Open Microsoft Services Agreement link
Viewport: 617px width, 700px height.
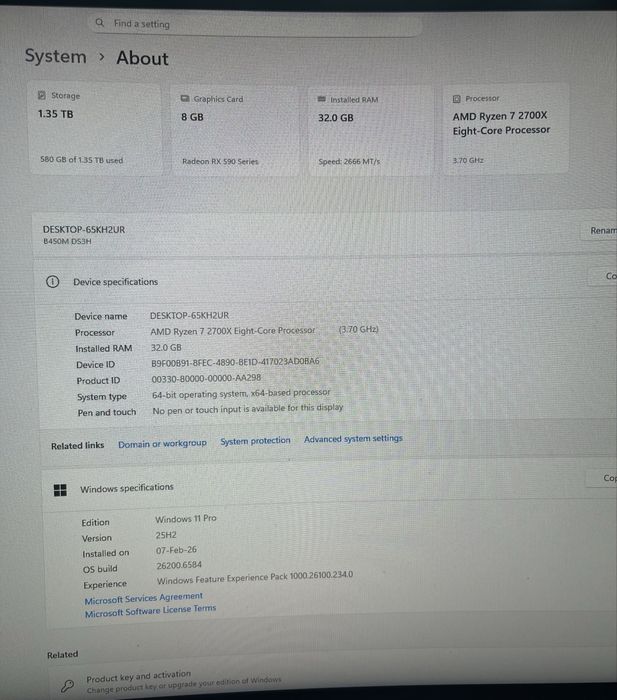[143, 598]
